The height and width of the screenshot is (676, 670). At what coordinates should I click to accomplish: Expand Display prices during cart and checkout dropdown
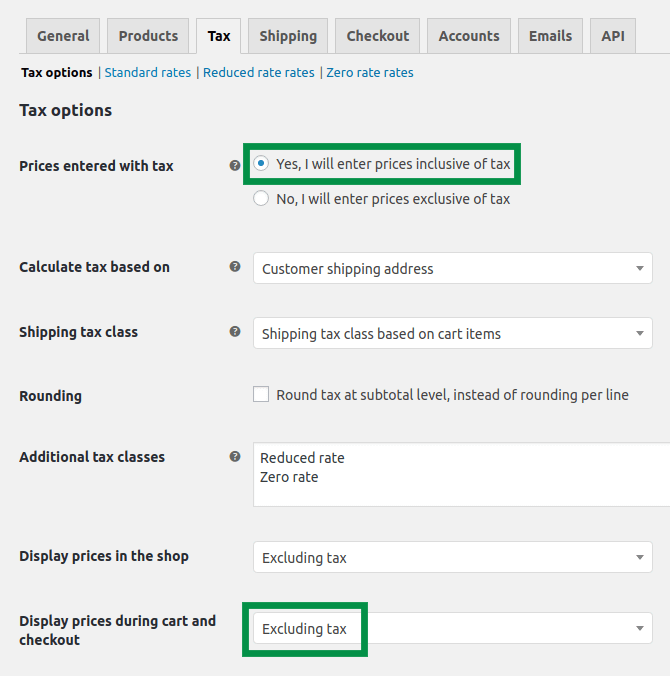pos(453,628)
